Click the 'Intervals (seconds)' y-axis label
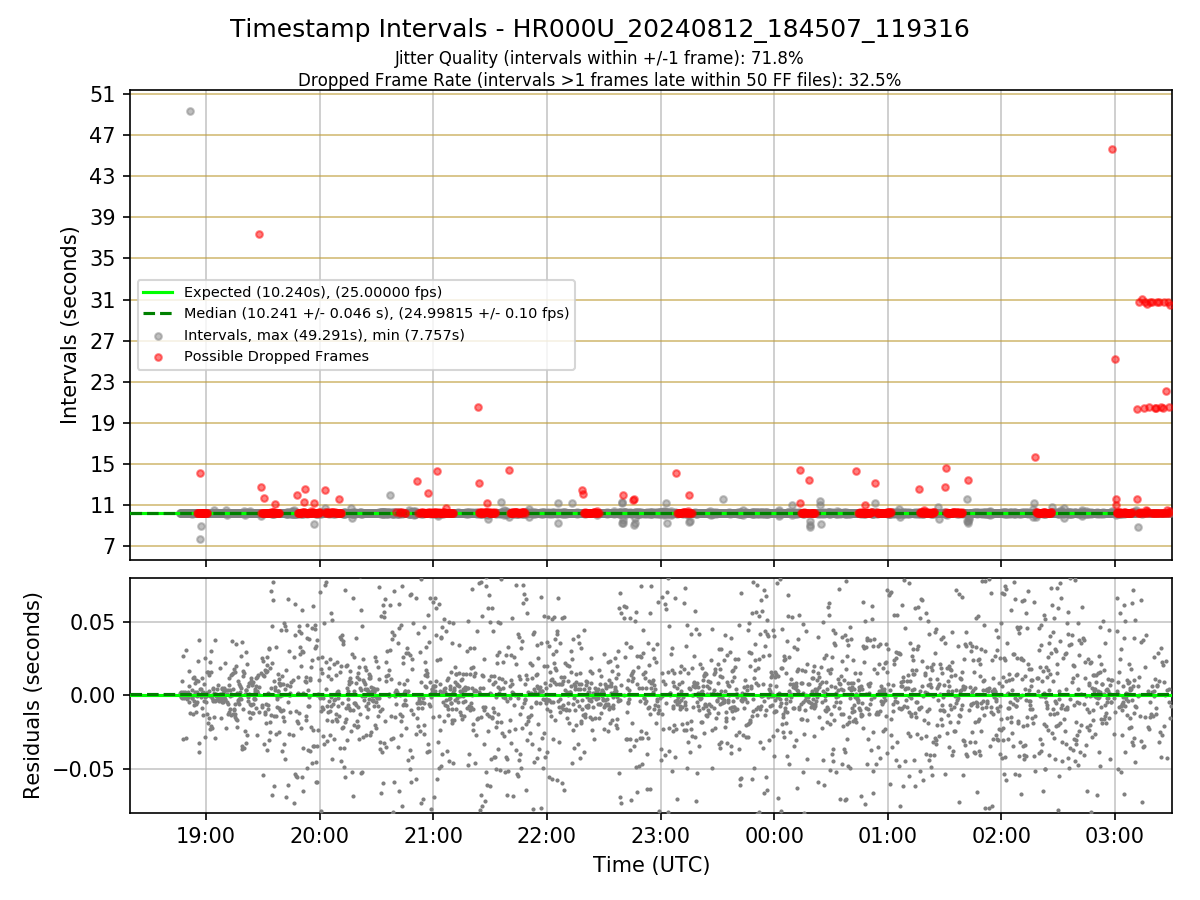Image resolution: width=1200 pixels, height=900 pixels. pos(70,325)
